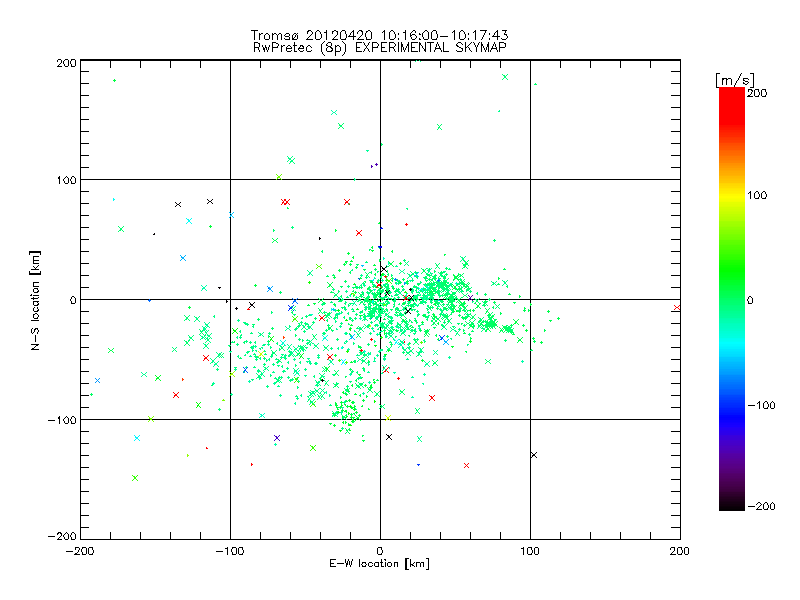Click the black X marker at east 100 km, south of the -100 km gridline
The image size is (800, 600).
534,455
